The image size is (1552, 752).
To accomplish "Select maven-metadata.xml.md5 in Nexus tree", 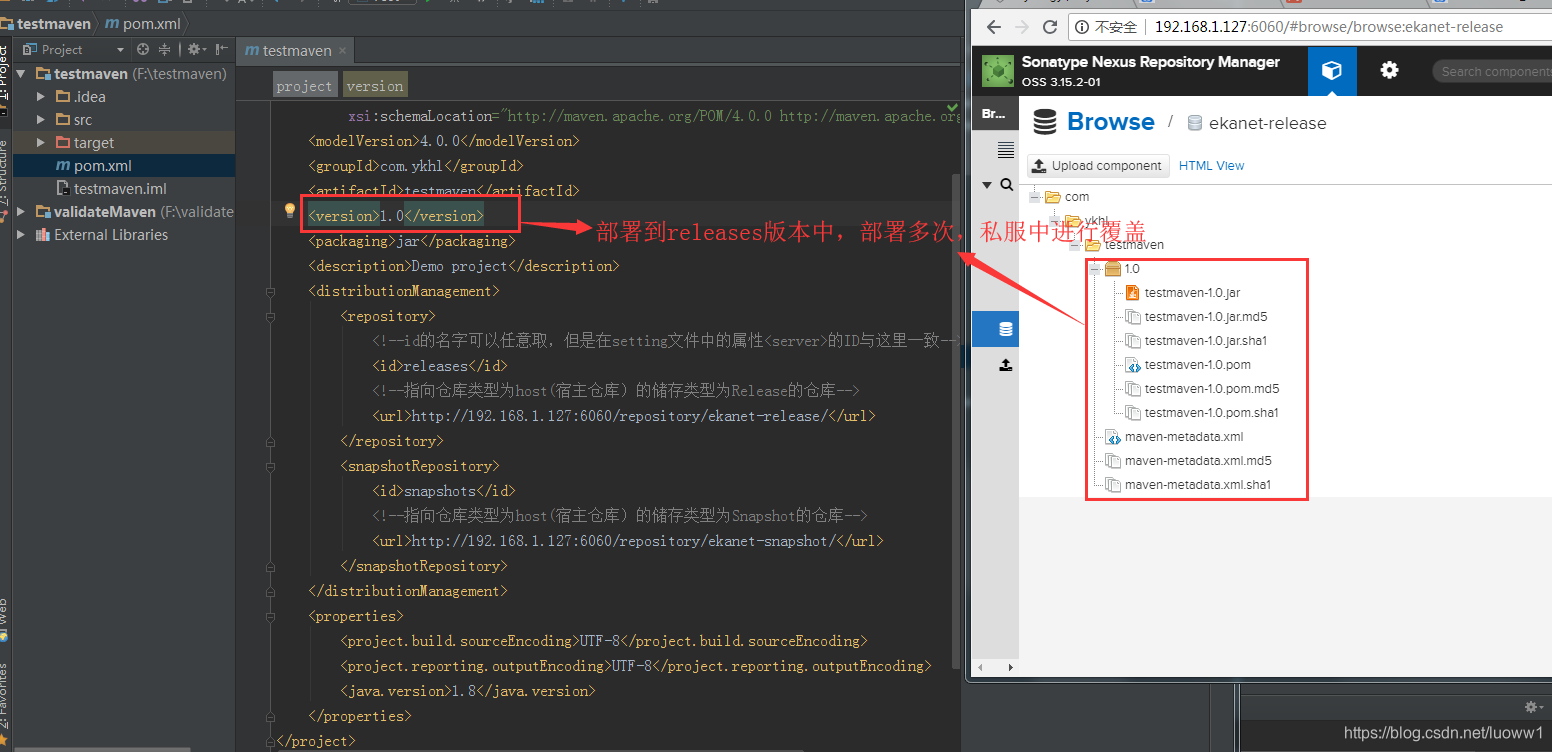I will 1198,461.
